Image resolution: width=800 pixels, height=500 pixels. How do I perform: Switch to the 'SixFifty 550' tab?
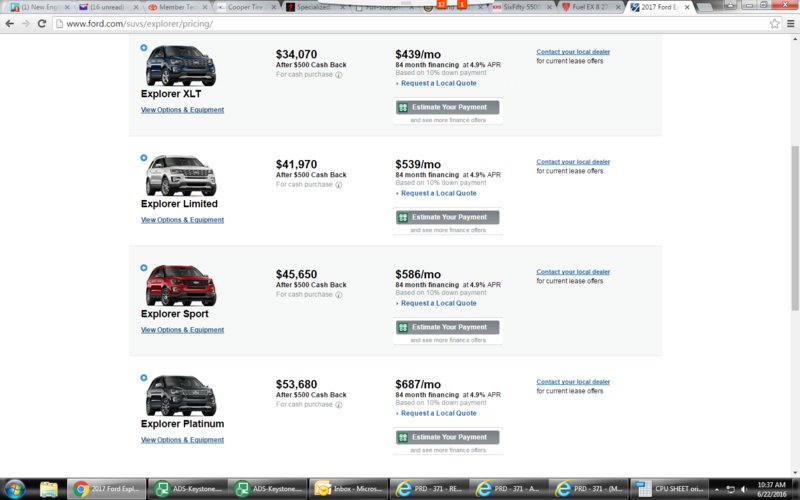click(x=523, y=7)
